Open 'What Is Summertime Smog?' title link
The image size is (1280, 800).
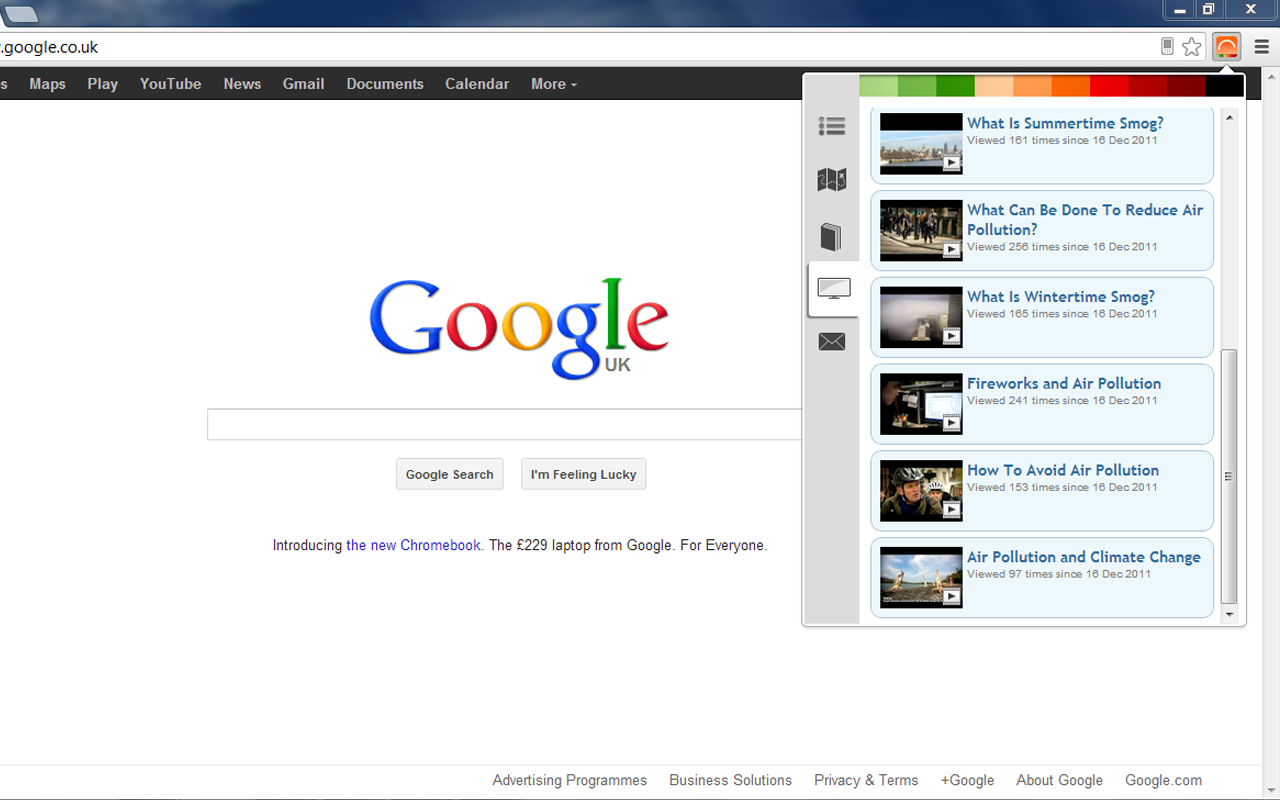pyautogui.click(x=1065, y=123)
